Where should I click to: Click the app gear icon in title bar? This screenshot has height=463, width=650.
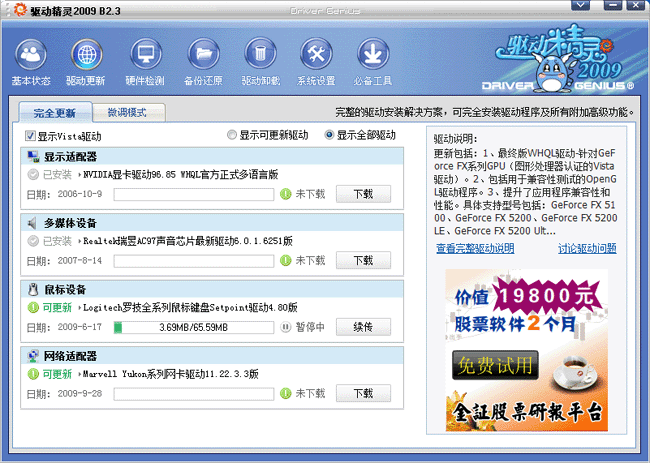(x=20, y=10)
